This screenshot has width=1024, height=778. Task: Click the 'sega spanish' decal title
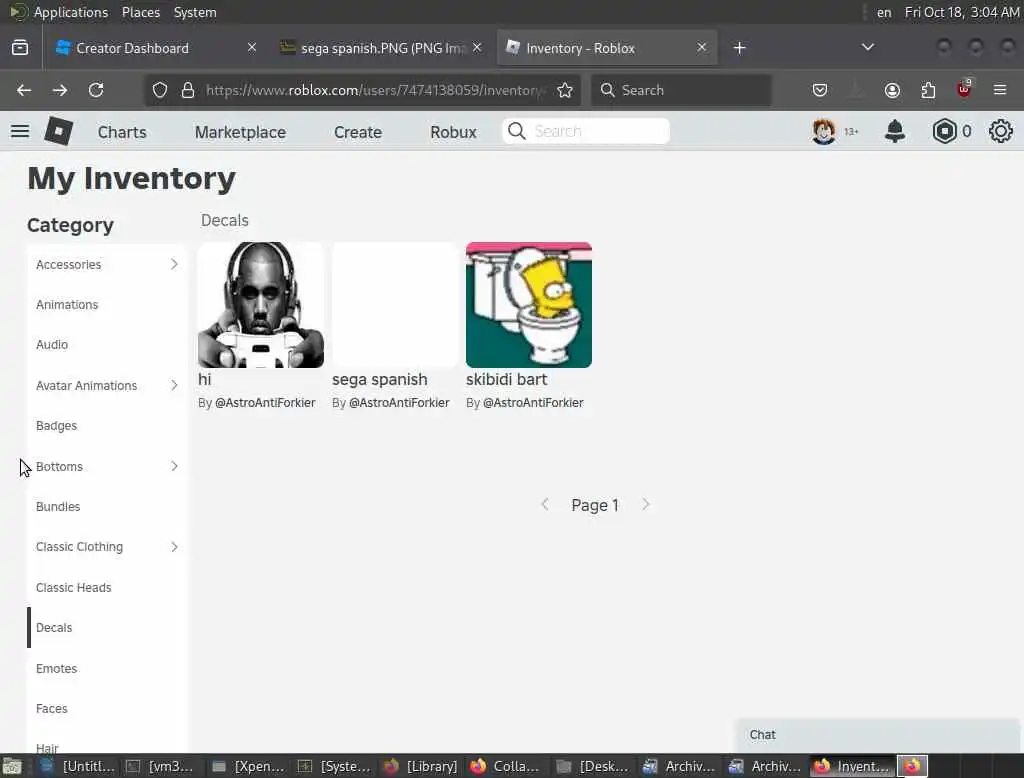pos(379,380)
